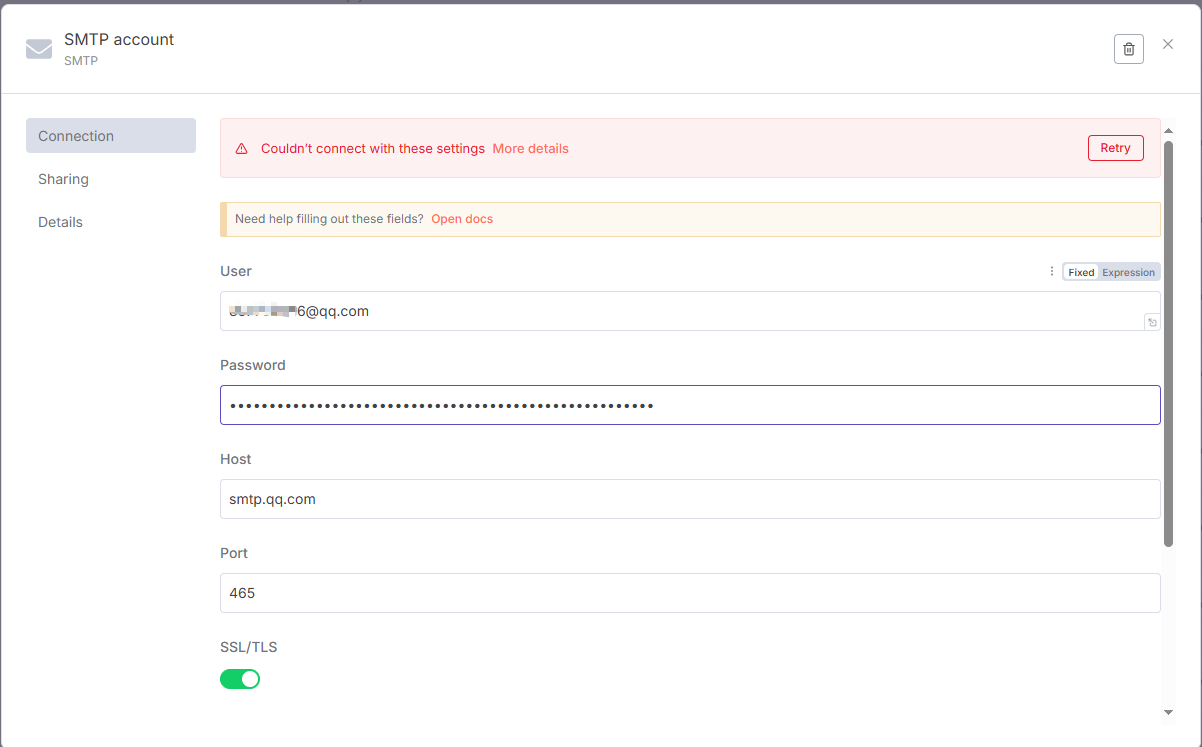Switch to the Sharing tab
Viewport: 1202px width, 747px height.
(x=64, y=179)
